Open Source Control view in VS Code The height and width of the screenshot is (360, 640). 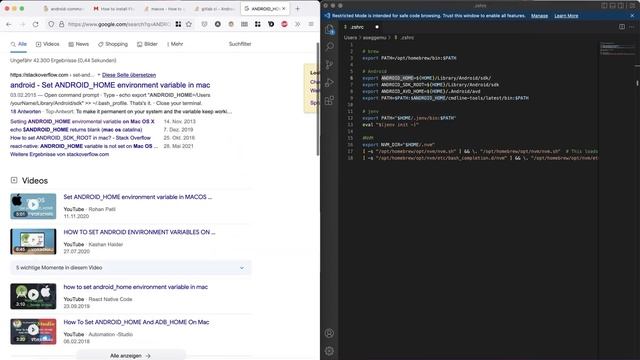pyautogui.click(x=329, y=64)
